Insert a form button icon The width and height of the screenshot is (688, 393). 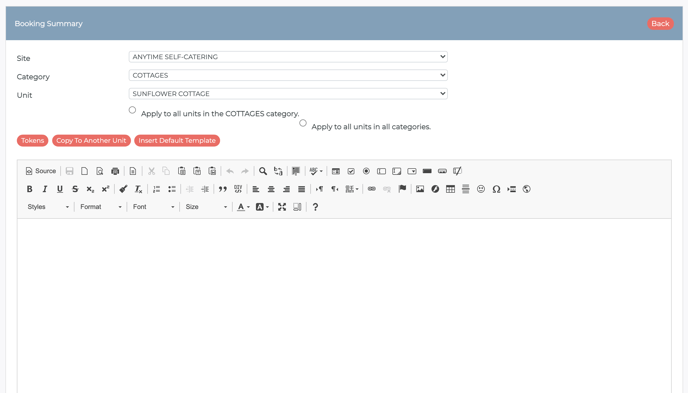click(x=427, y=171)
